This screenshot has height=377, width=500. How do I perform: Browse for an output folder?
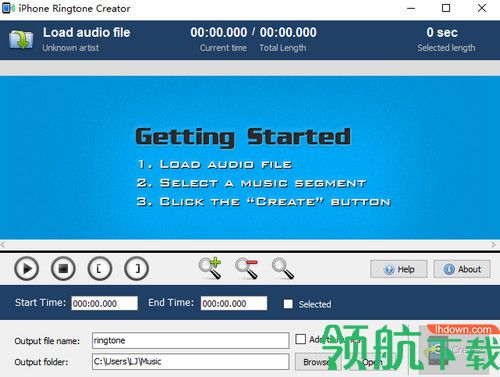click(x=318, y=362)
